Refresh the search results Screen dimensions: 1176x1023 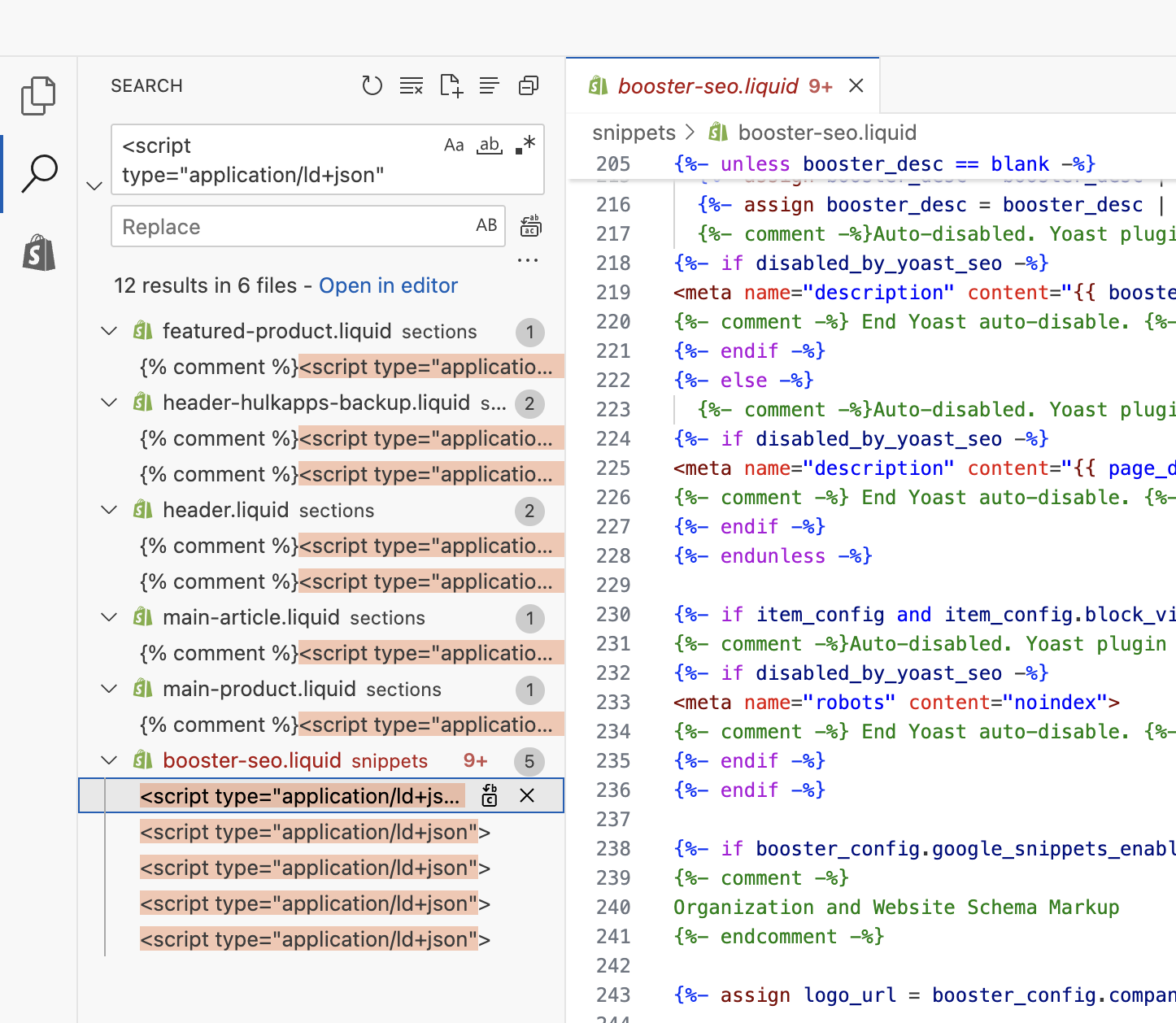[x=372, y=85]
